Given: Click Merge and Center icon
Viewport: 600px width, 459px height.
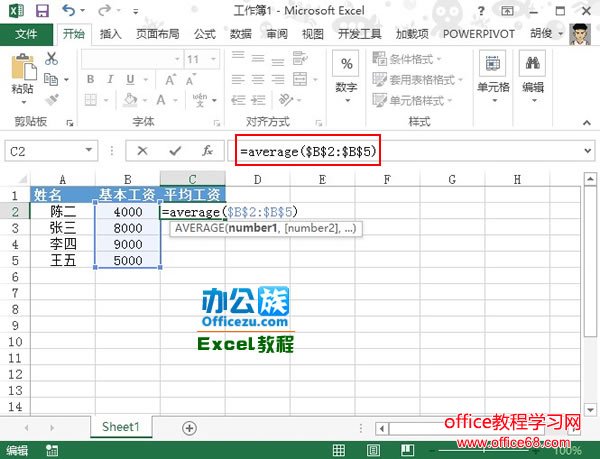Looking at the screenshot, I should click(x=300, y=79).
